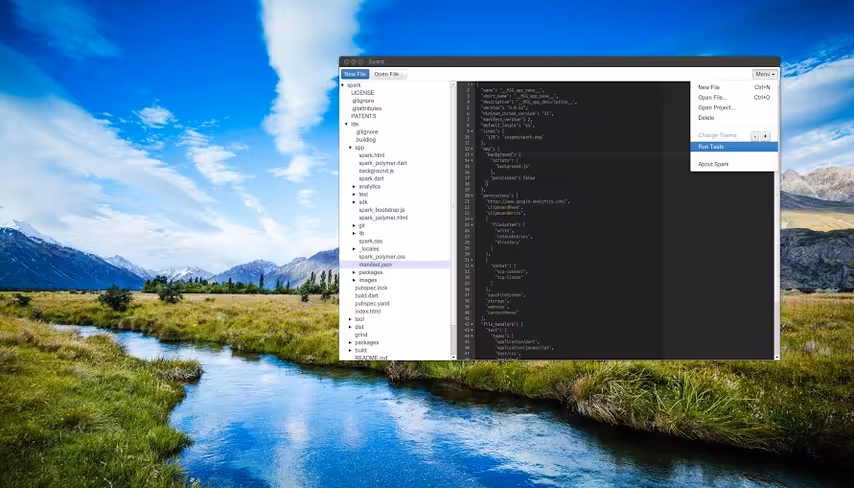Screen dimensions: 854x488
Task: Select Run Tests from the menu
Action: [734, 147]
